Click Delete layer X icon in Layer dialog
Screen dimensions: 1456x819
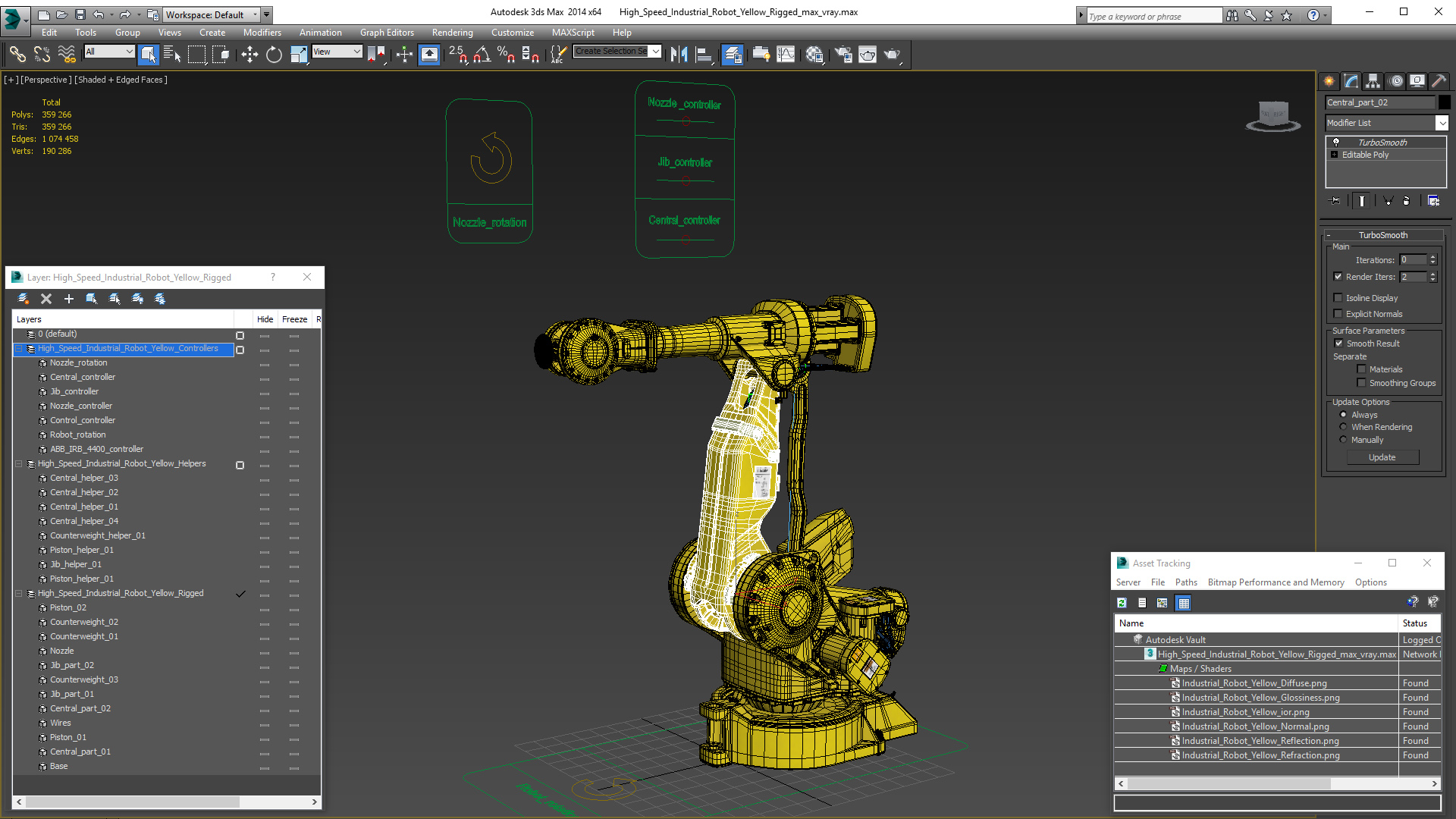click(46, 299)
